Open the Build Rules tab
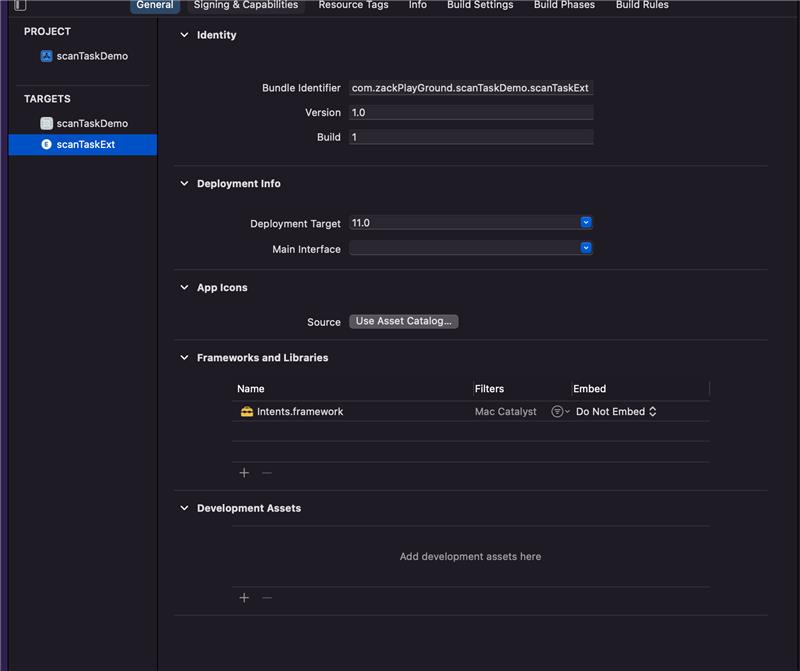The height and width of the screenshot is (671, 800). pos(642,5)
